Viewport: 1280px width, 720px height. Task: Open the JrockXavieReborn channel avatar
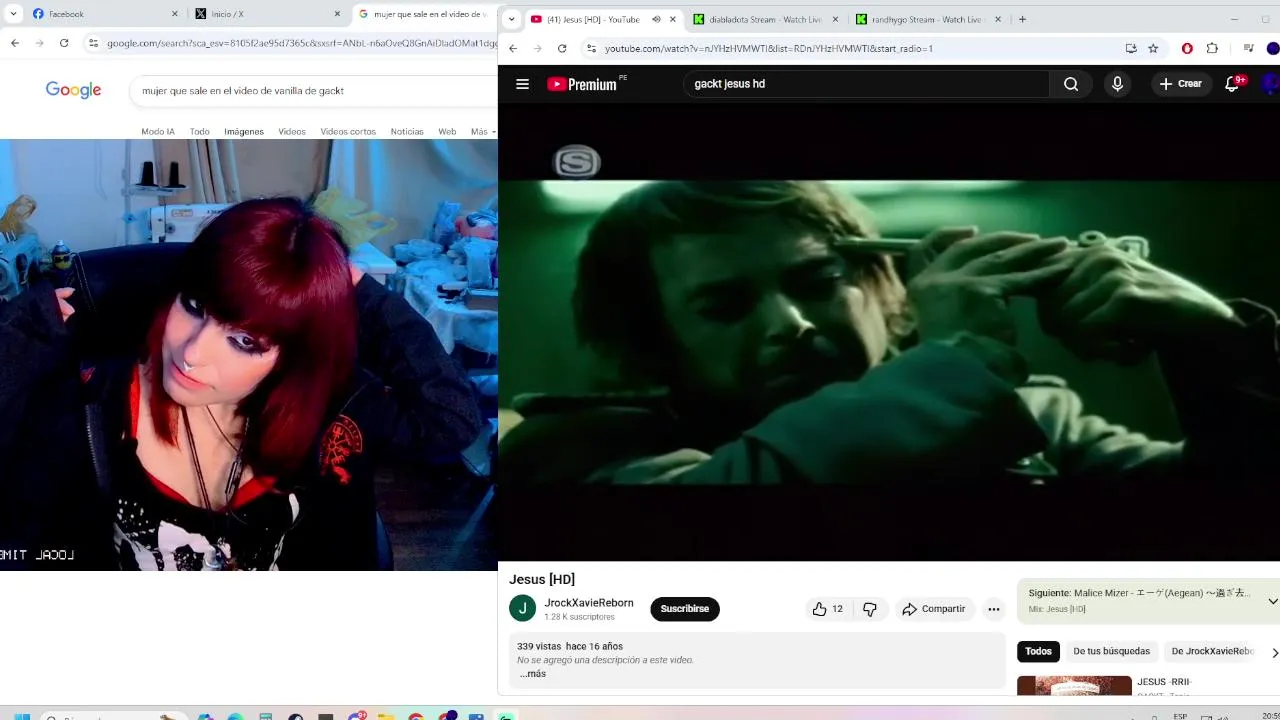tap(522, 608)
